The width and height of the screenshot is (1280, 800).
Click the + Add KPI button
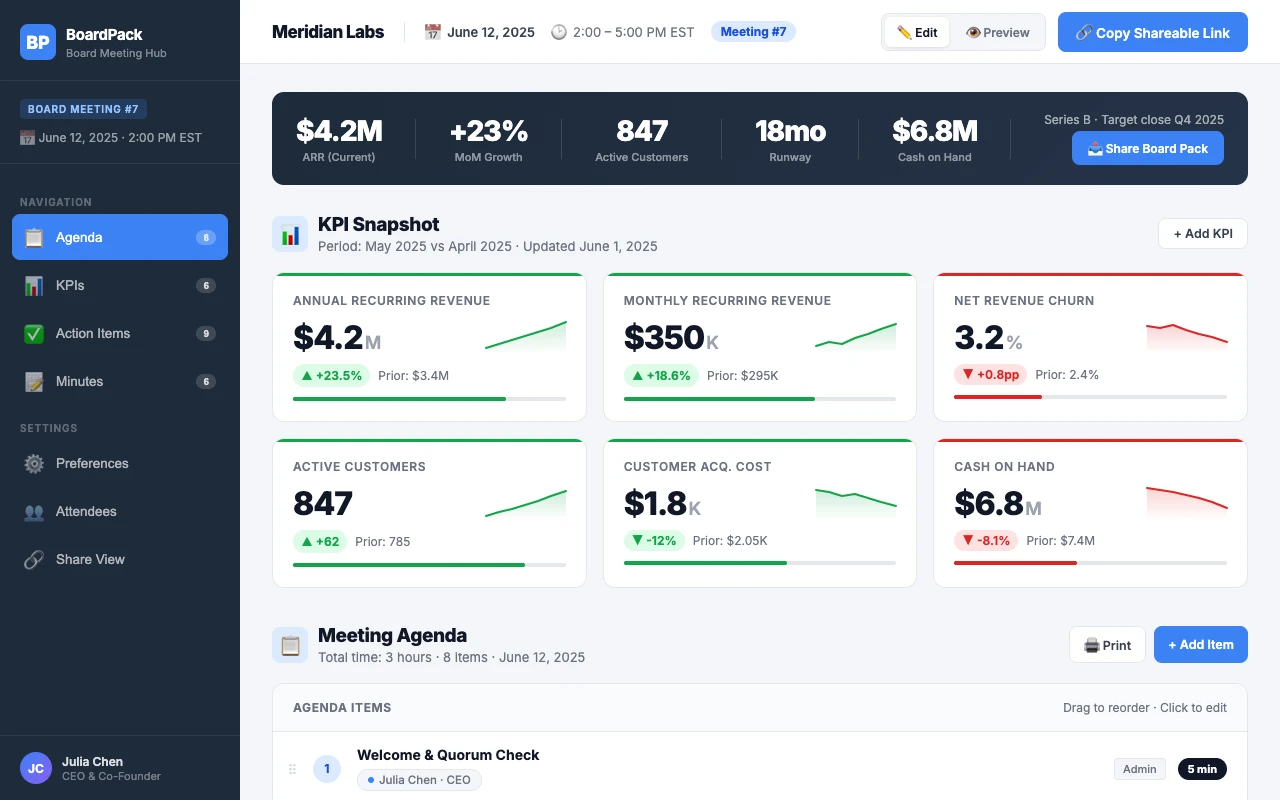(1202, 233)
